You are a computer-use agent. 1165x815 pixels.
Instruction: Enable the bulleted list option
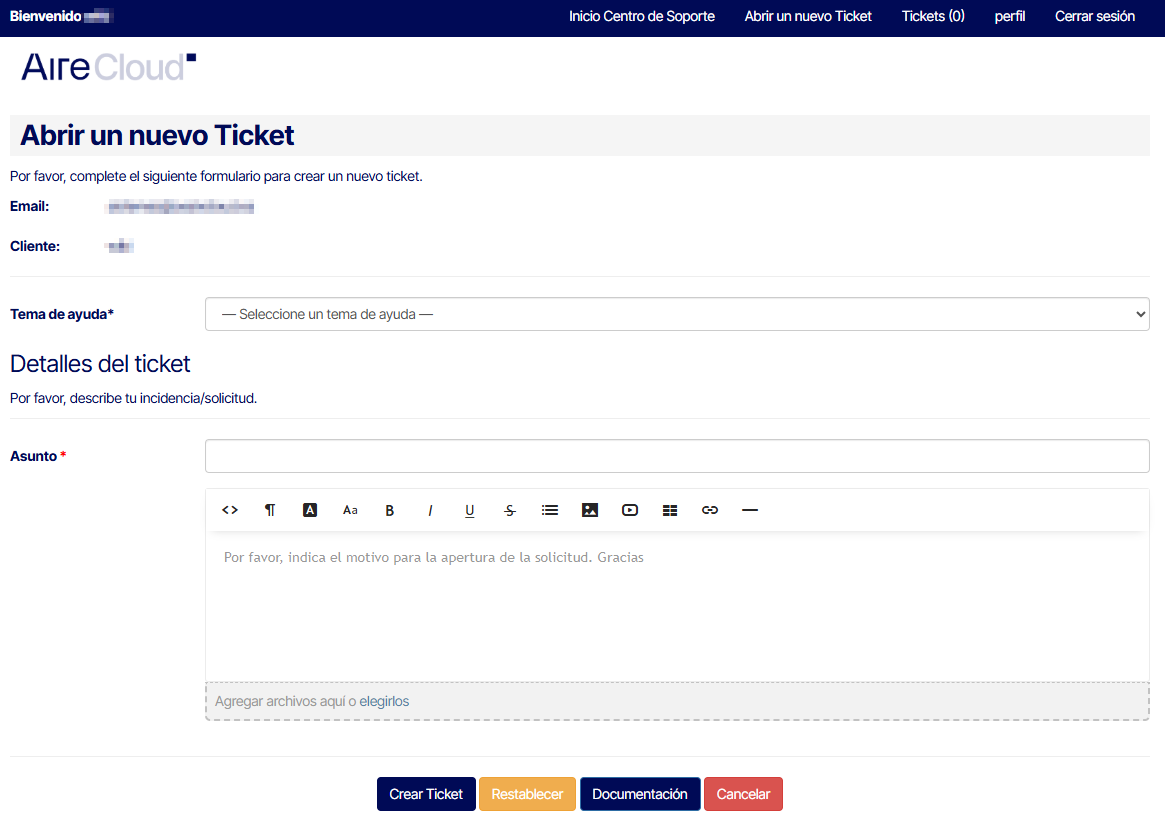(549, 510)
